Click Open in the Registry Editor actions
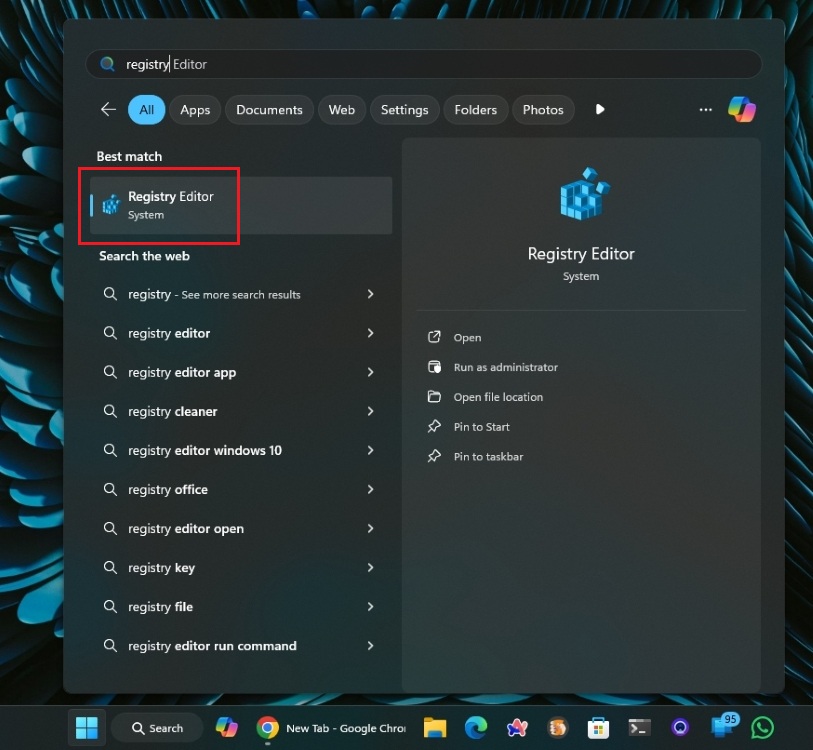The width and height of the screenshot is (813, 750). pos(467,338)
